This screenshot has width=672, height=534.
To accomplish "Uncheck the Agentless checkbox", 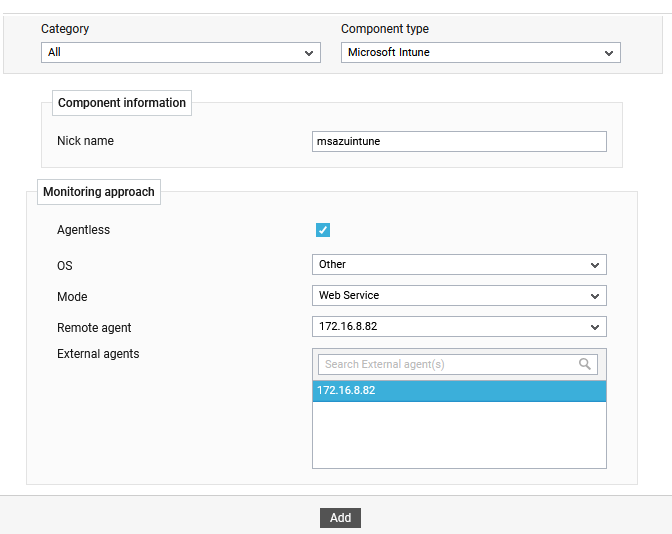I will pyautogui.click(x=323, y=231).
